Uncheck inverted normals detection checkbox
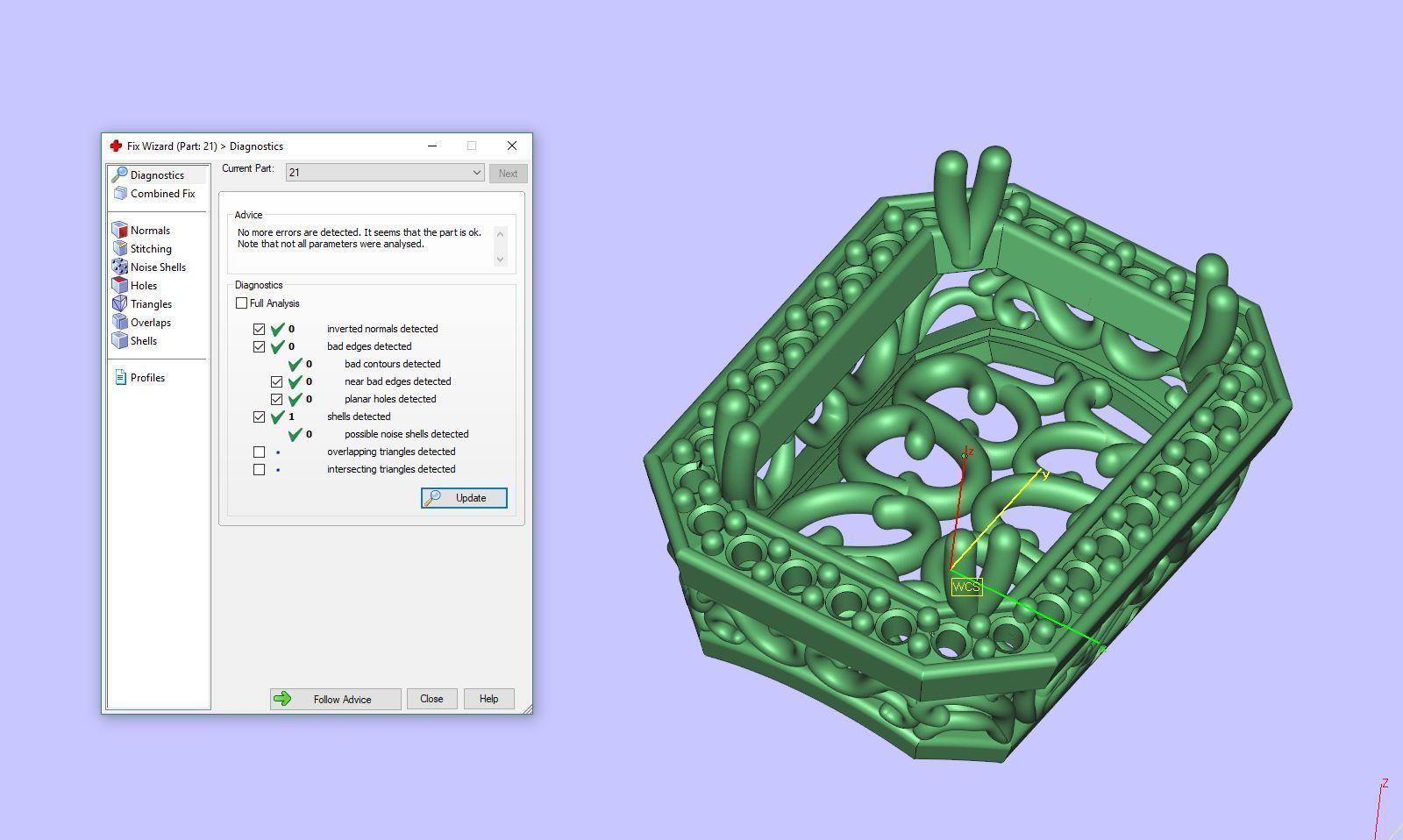 click(x=260, y=330)
